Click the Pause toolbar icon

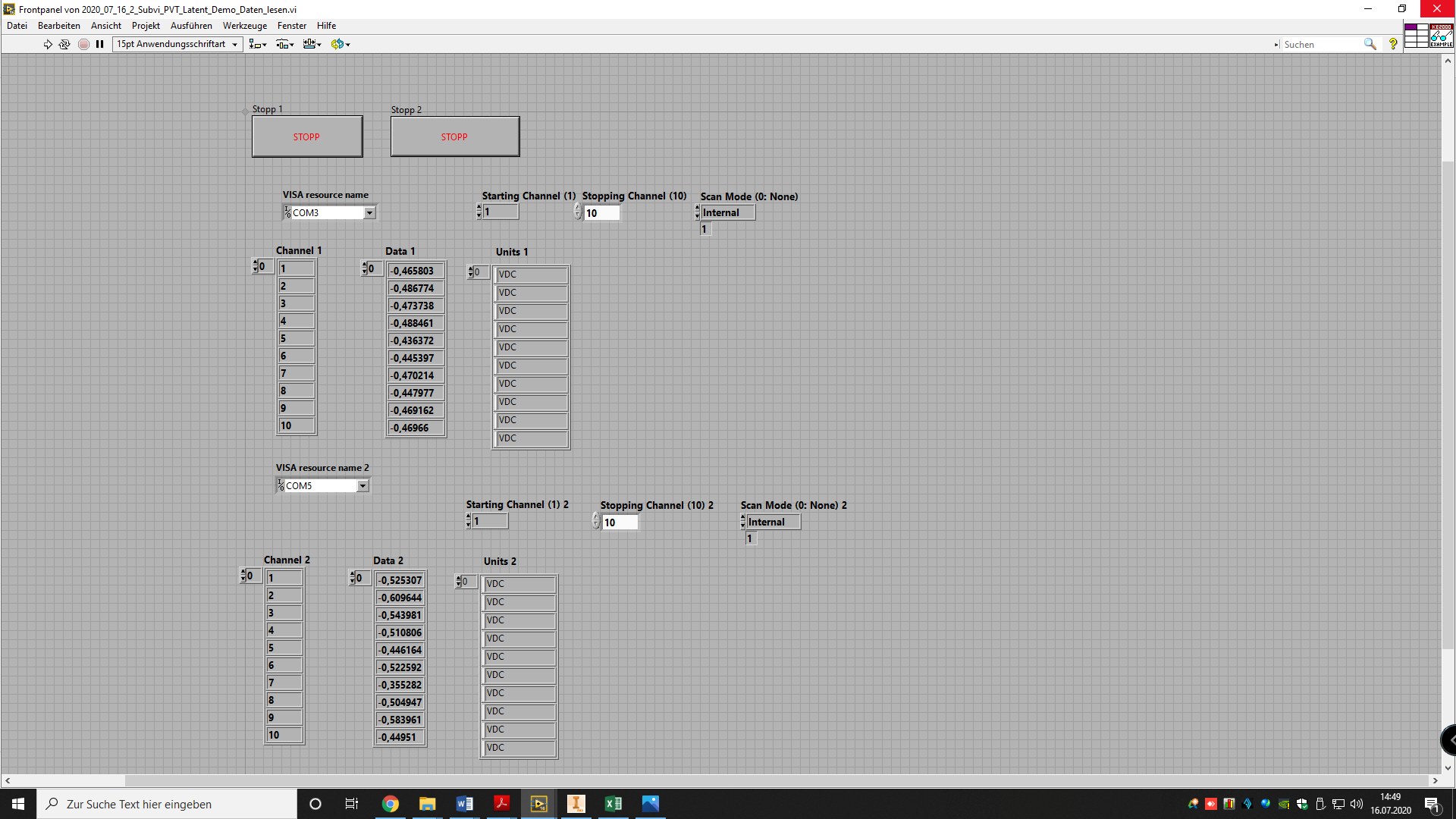[x=99, y=45]
